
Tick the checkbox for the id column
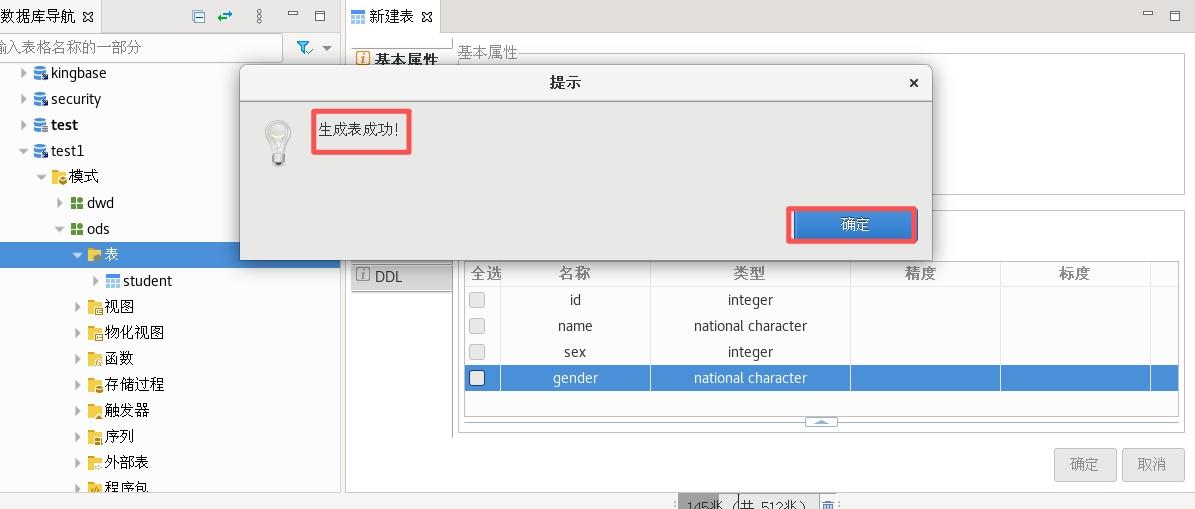(x=478, y=300)
